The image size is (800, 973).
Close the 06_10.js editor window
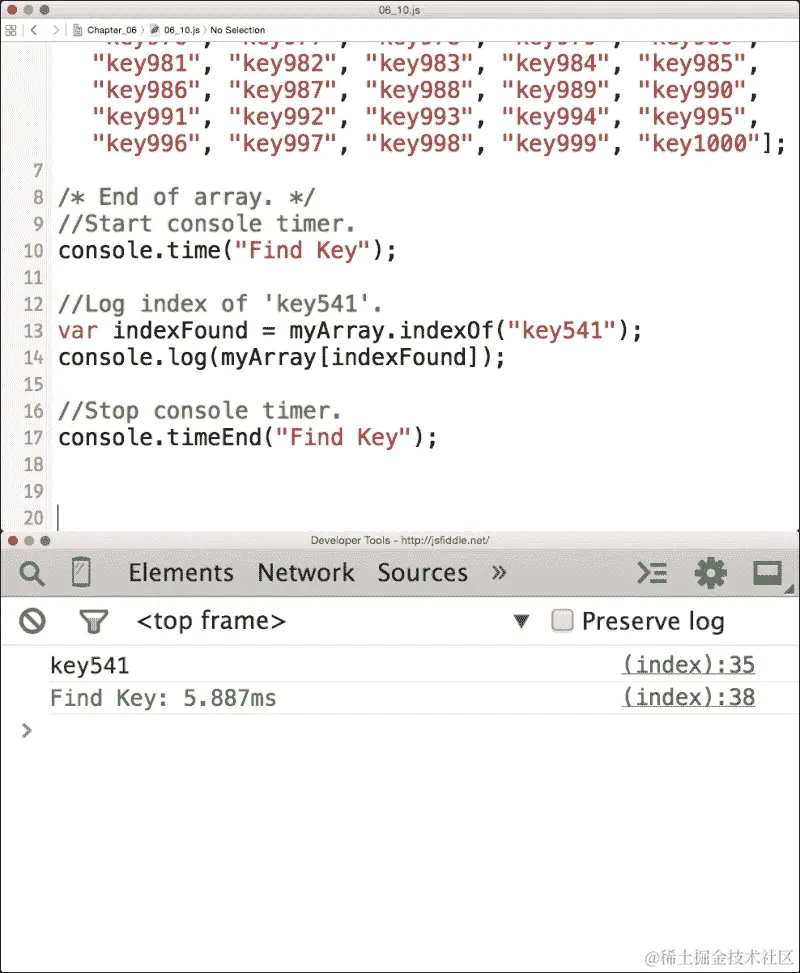pos(12,10)
